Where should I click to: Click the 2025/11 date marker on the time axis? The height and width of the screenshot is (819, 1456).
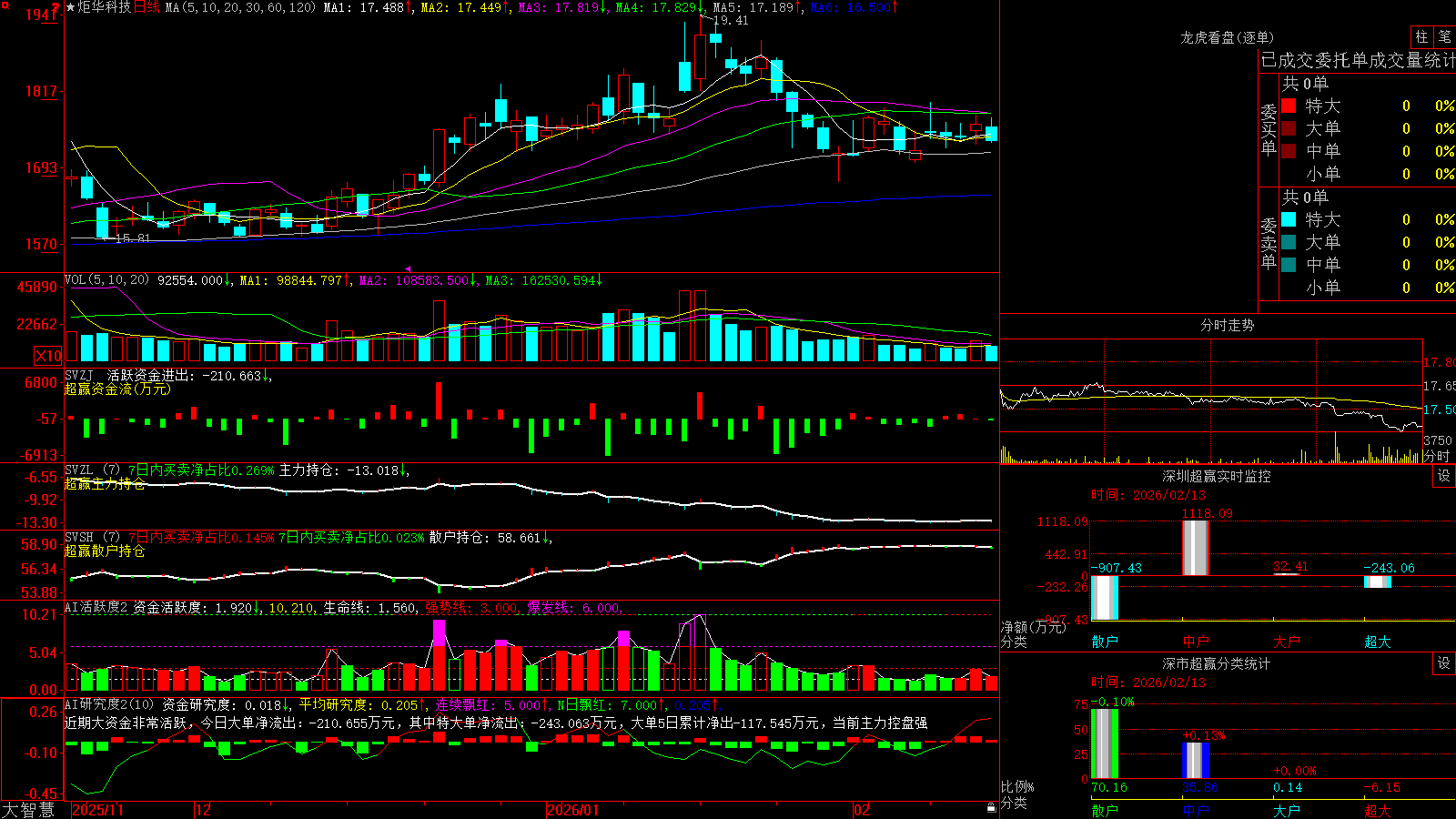coord(97,810)
